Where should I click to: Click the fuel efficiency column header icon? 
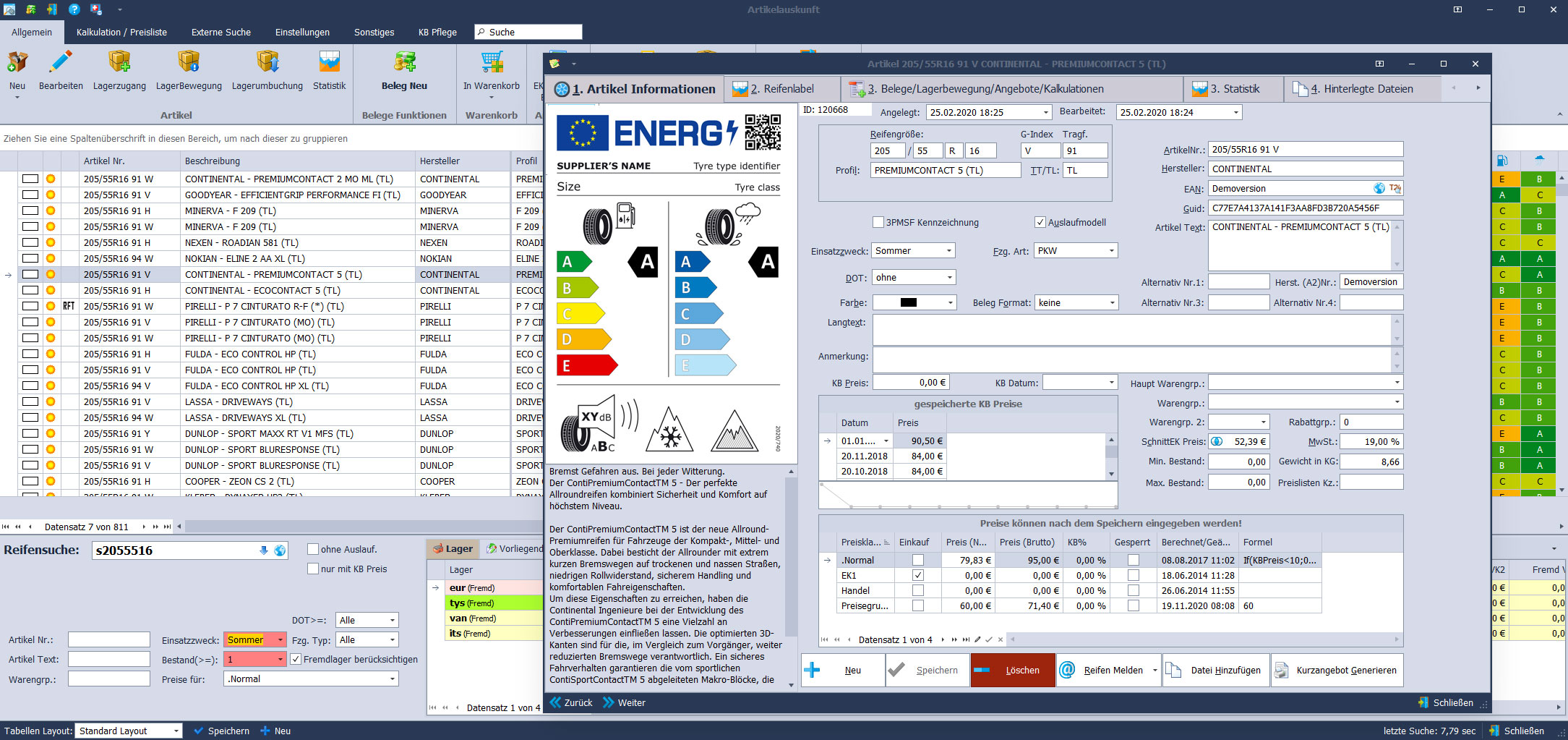1502,161
